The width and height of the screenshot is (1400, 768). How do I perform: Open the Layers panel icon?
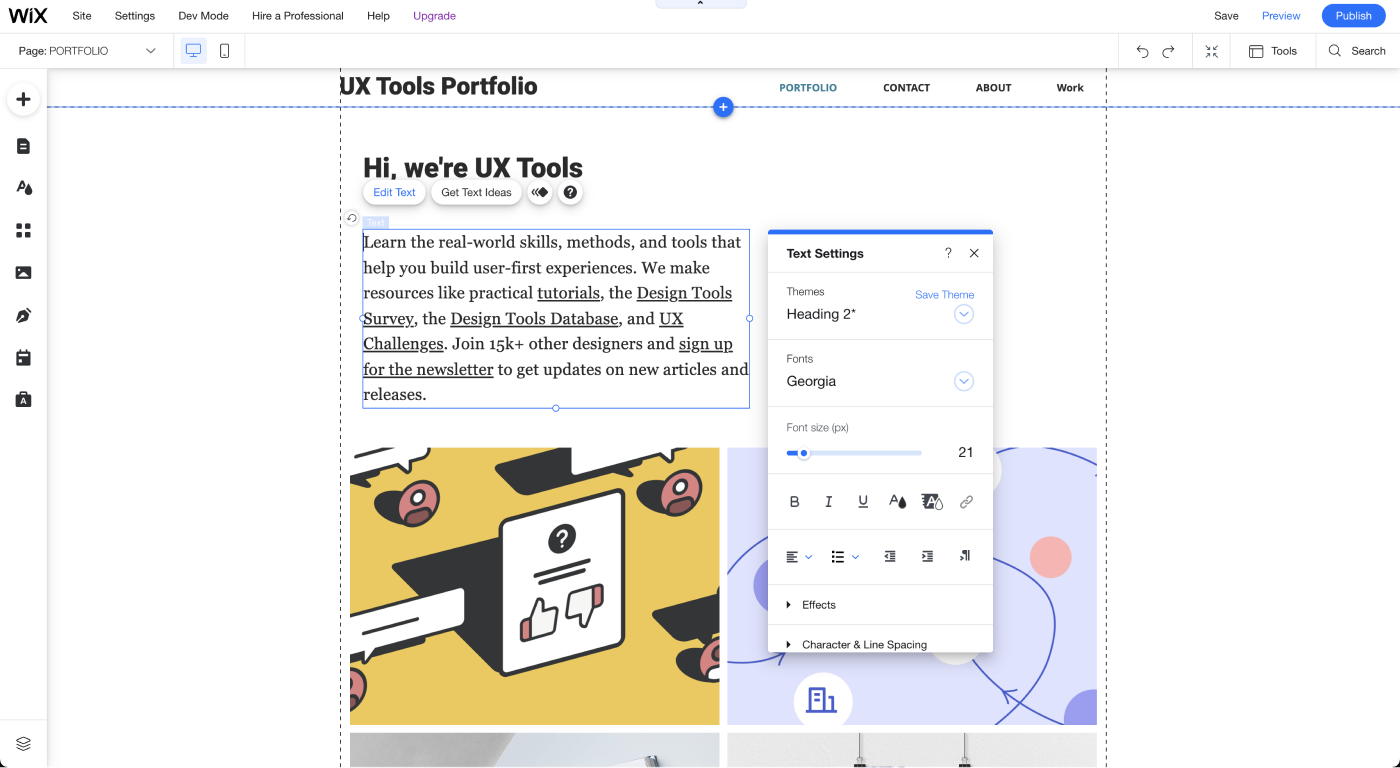(23, 744)
